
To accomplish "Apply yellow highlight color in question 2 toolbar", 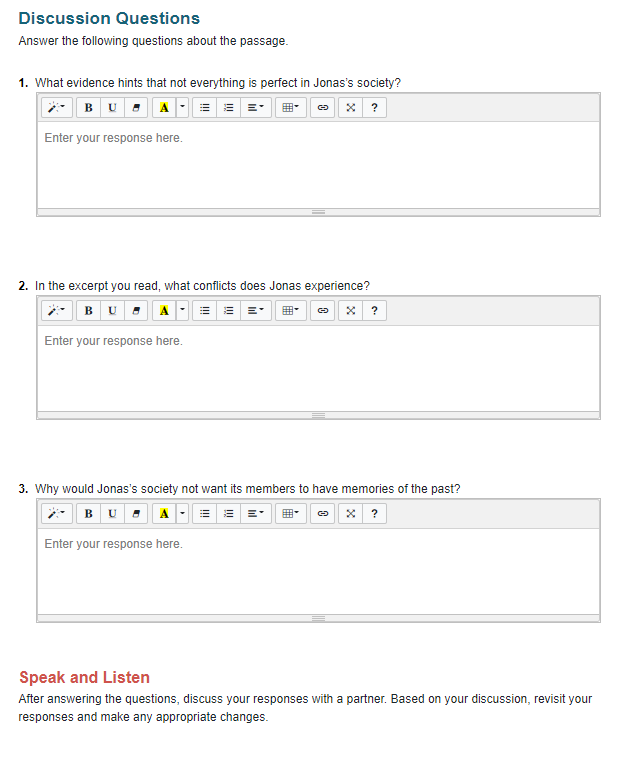I will tap(163, 311).
